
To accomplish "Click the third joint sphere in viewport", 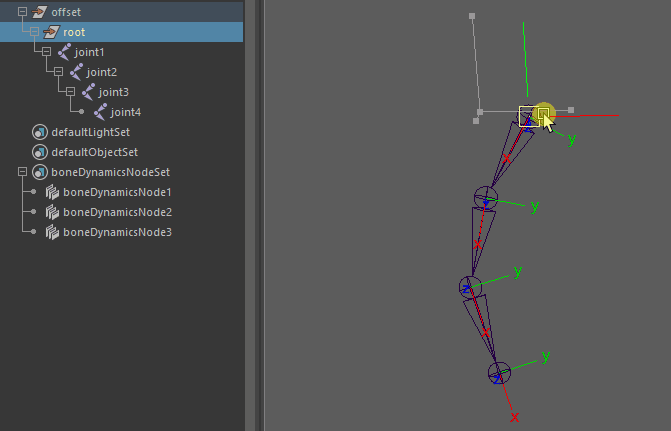I will coord(470,287).
